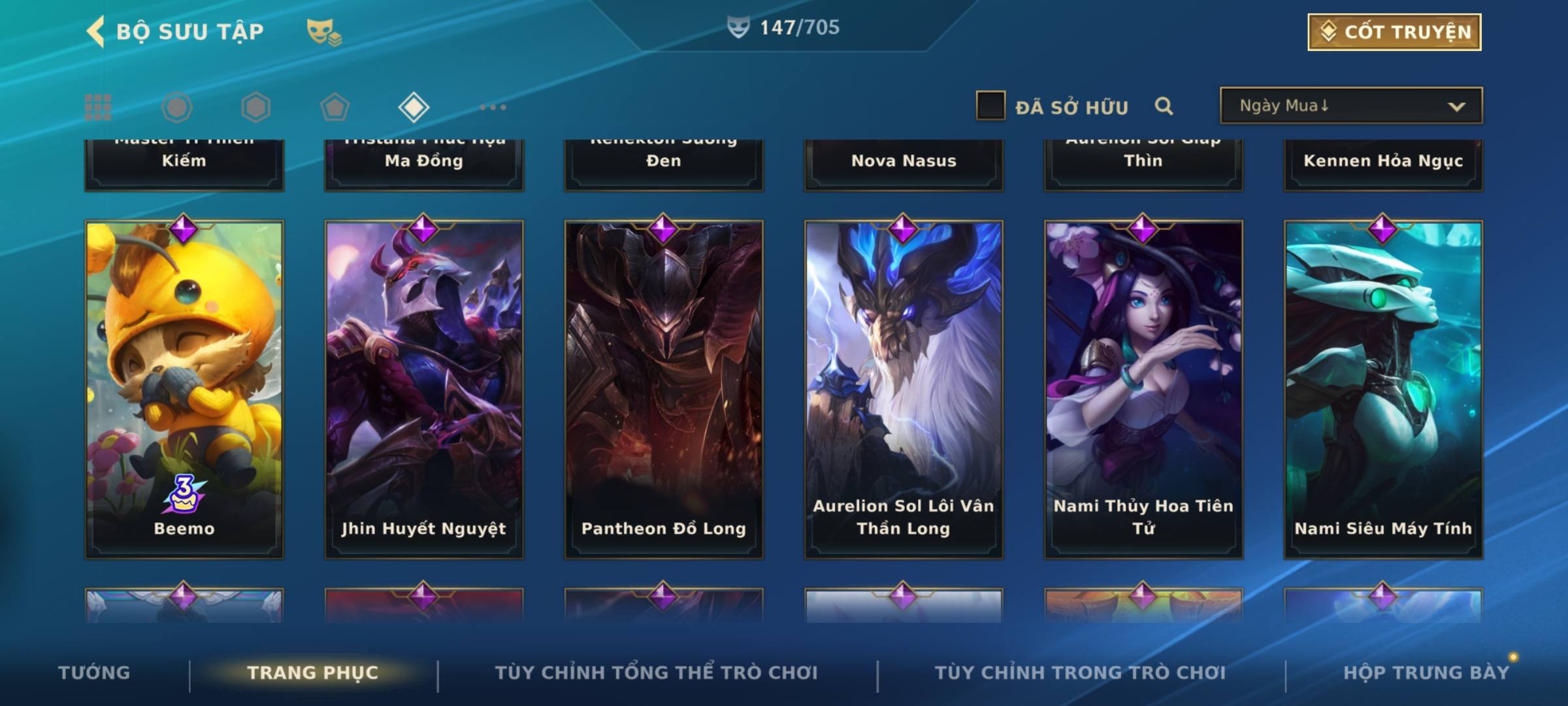Select the all-skins grid filter icon

click(x=98, y=107)
